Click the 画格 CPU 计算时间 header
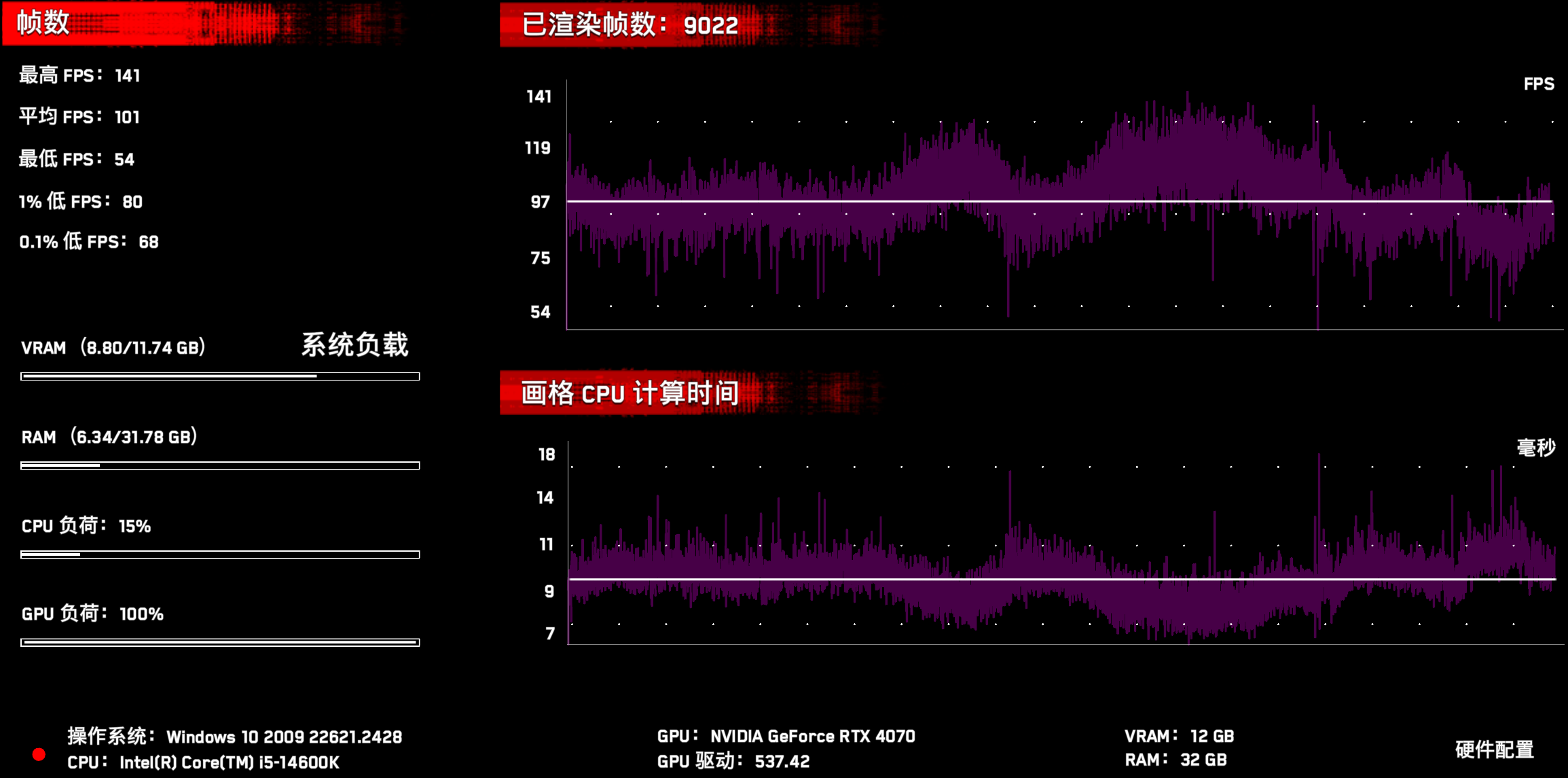Screen dimensions: 1568x778 (x=630, y=393)
